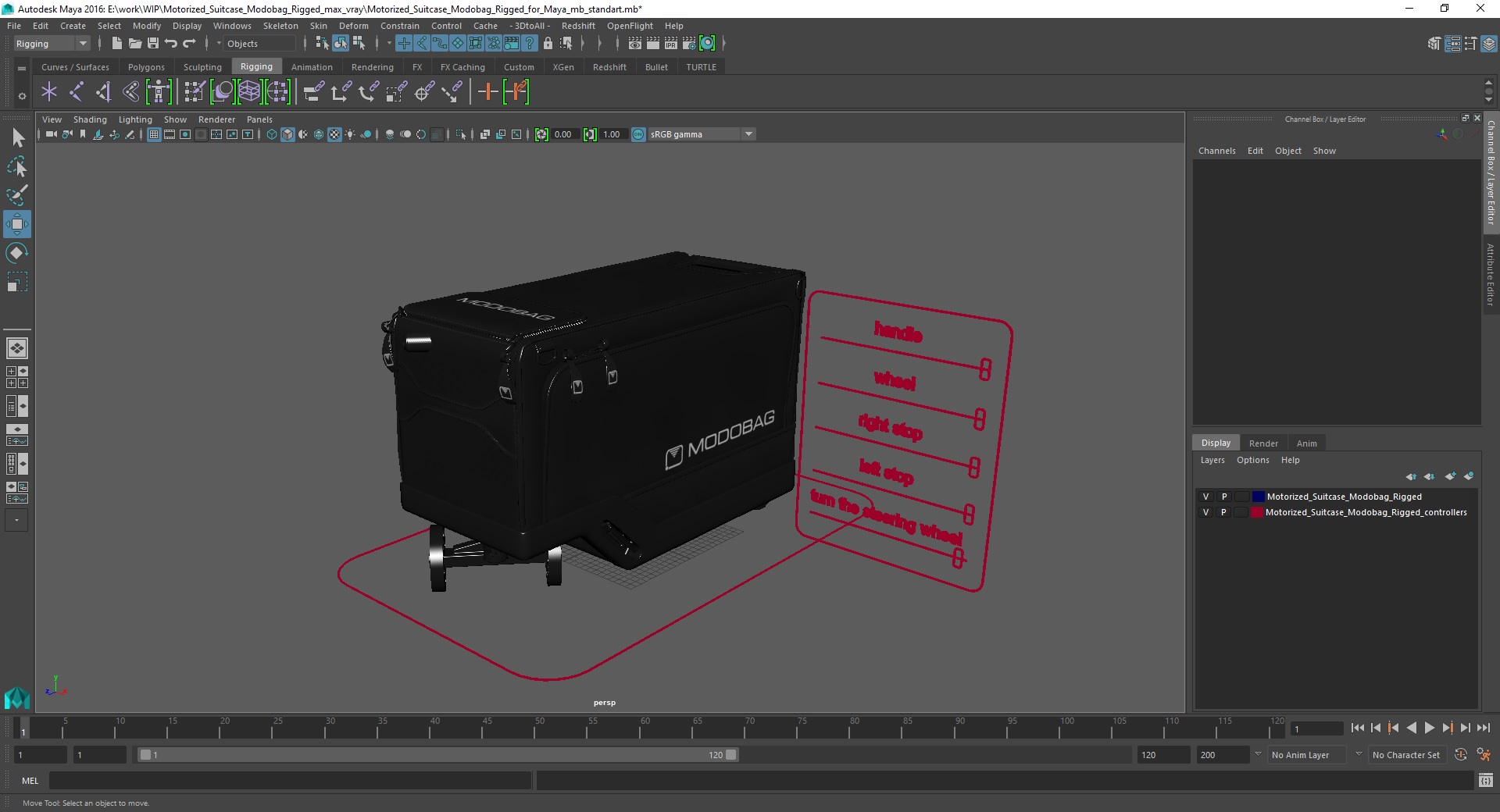Create a new empty display layer
The image size is (1500, 812).
(1451, 476)
